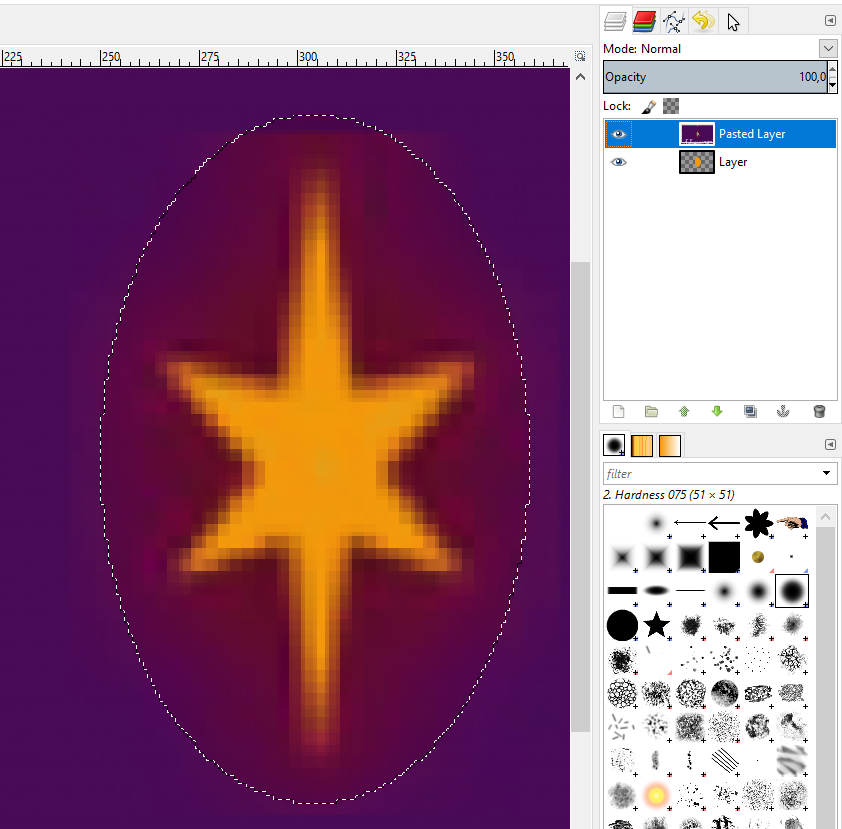Pick the large left-arrow brush
Image resolution: width=842 pixels, height=829 pixels.
pos(724,522)
